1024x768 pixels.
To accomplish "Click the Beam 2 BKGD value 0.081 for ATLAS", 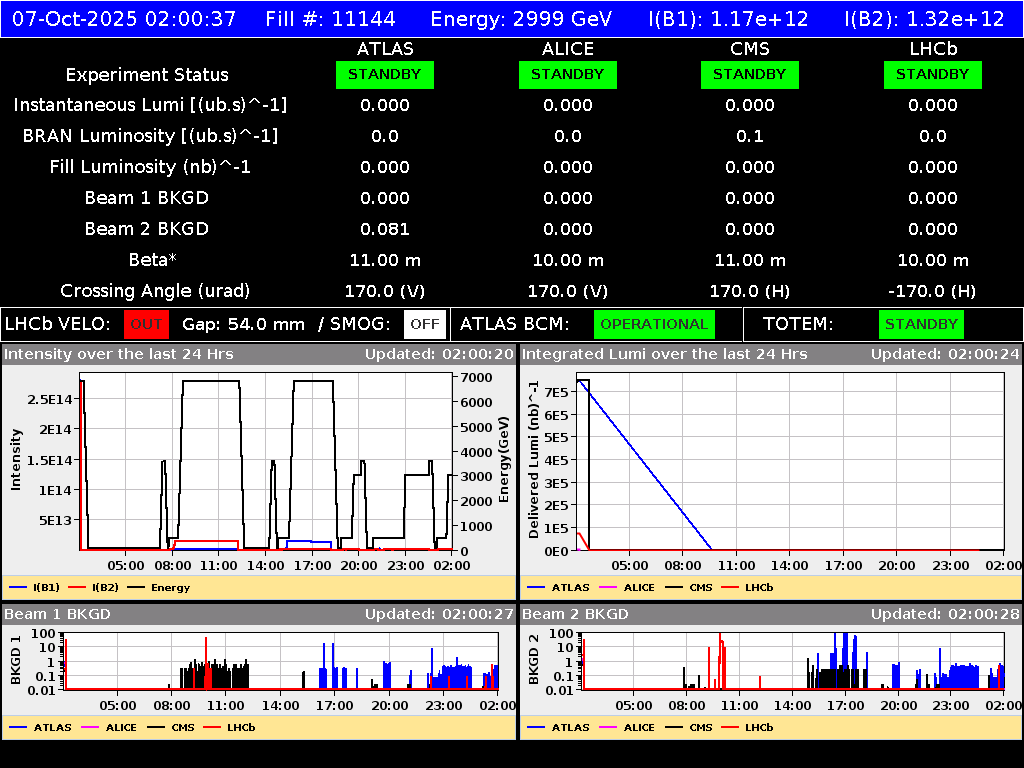I will 385,228.
